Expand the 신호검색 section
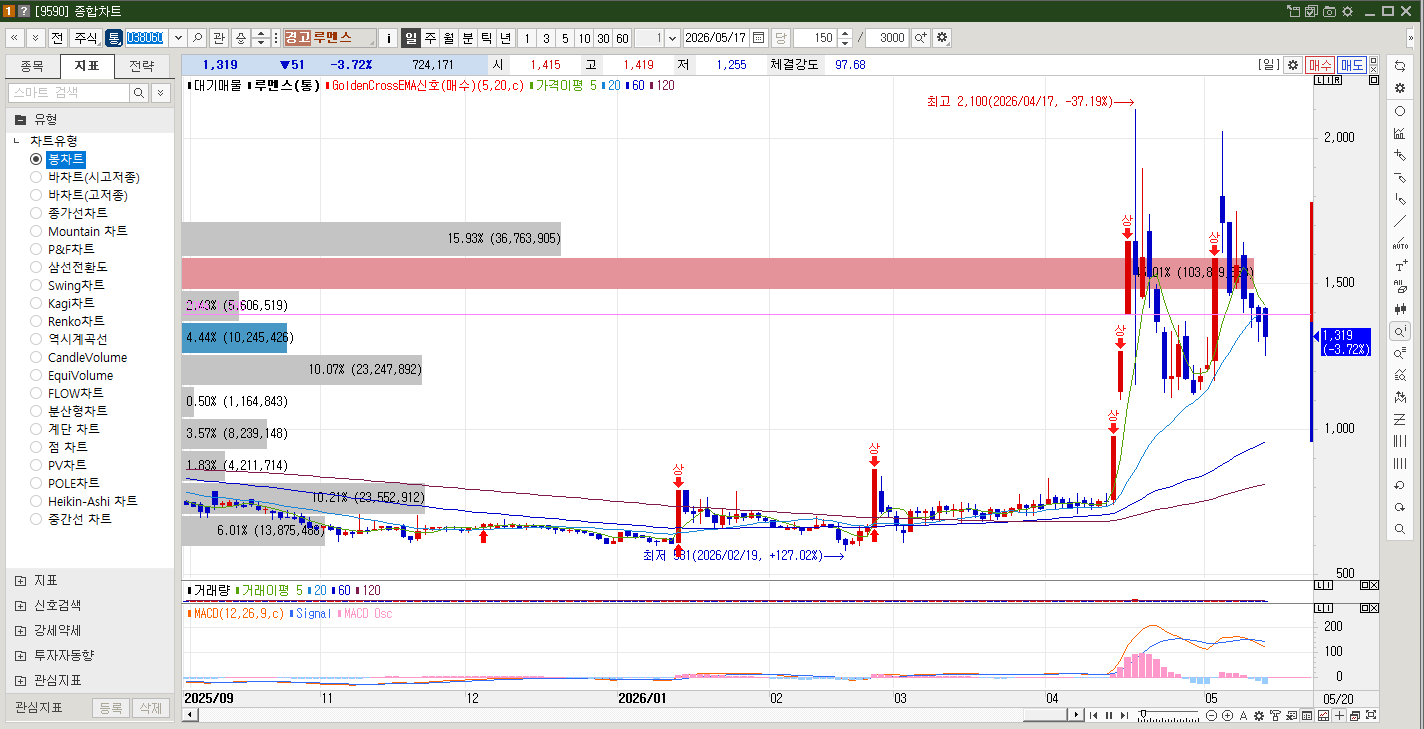This screenshot has height=729, width=1424. pos(20,605)
